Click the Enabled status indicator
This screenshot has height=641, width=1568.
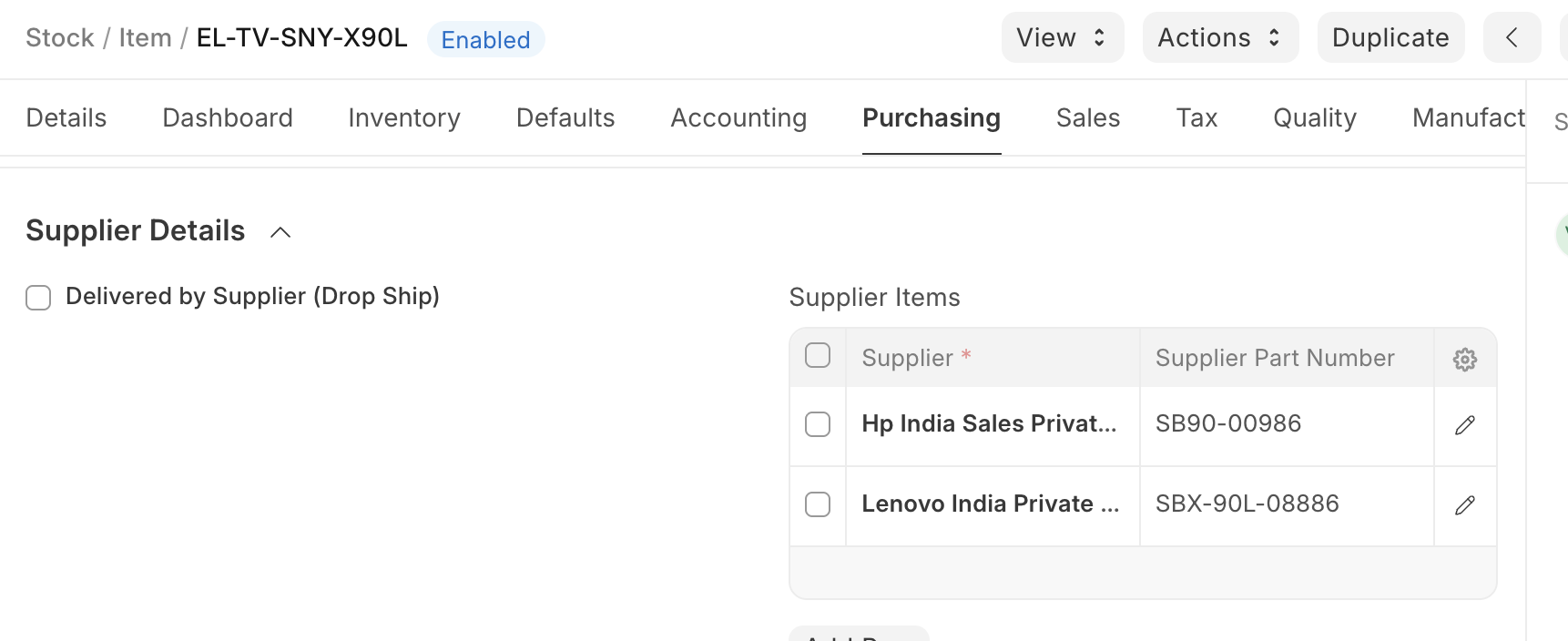click(x=485, y=40)
